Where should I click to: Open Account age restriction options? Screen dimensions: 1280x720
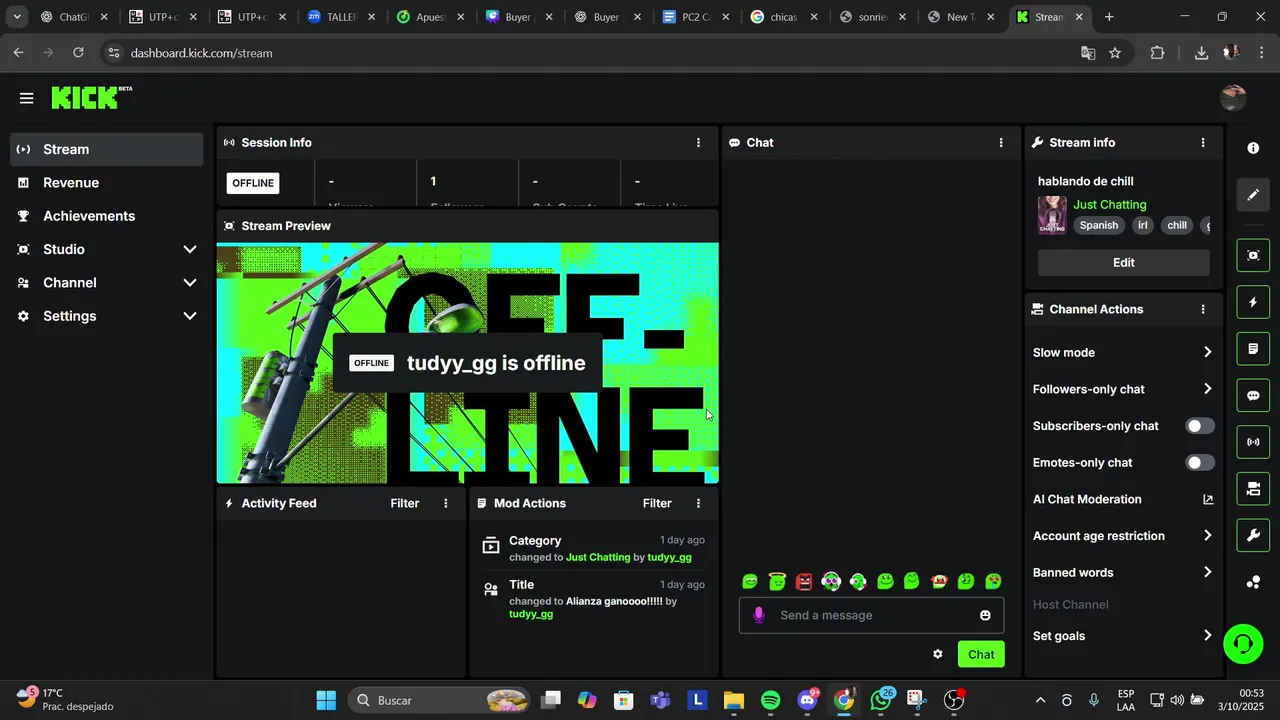(x=1123, y=536)
